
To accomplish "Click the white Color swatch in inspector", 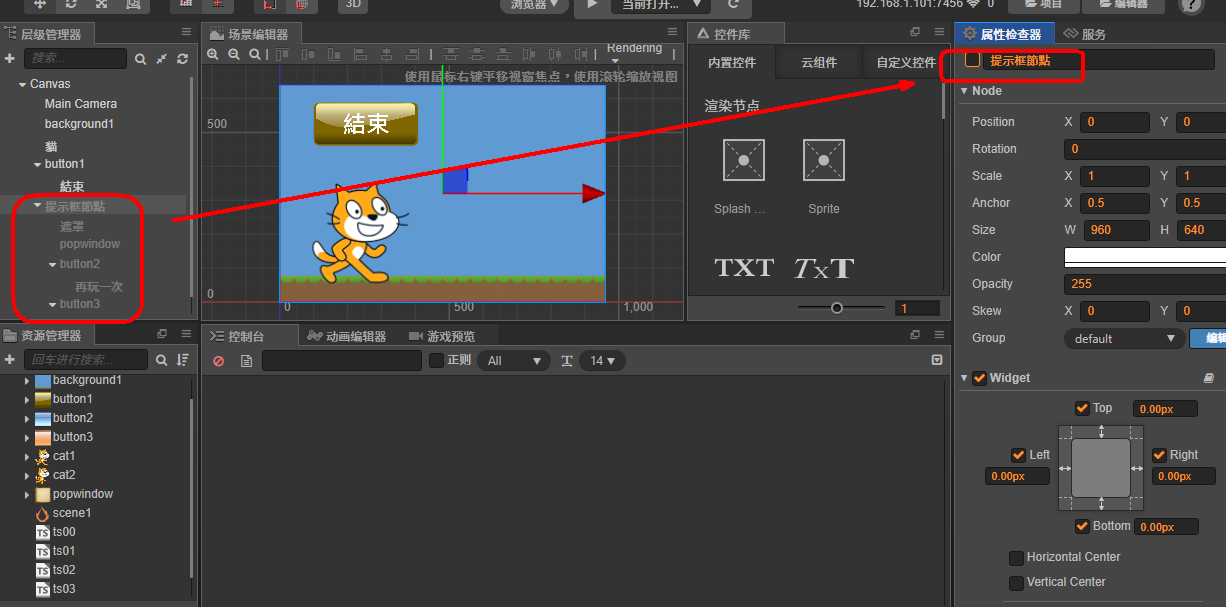I will pos(1145,257).
